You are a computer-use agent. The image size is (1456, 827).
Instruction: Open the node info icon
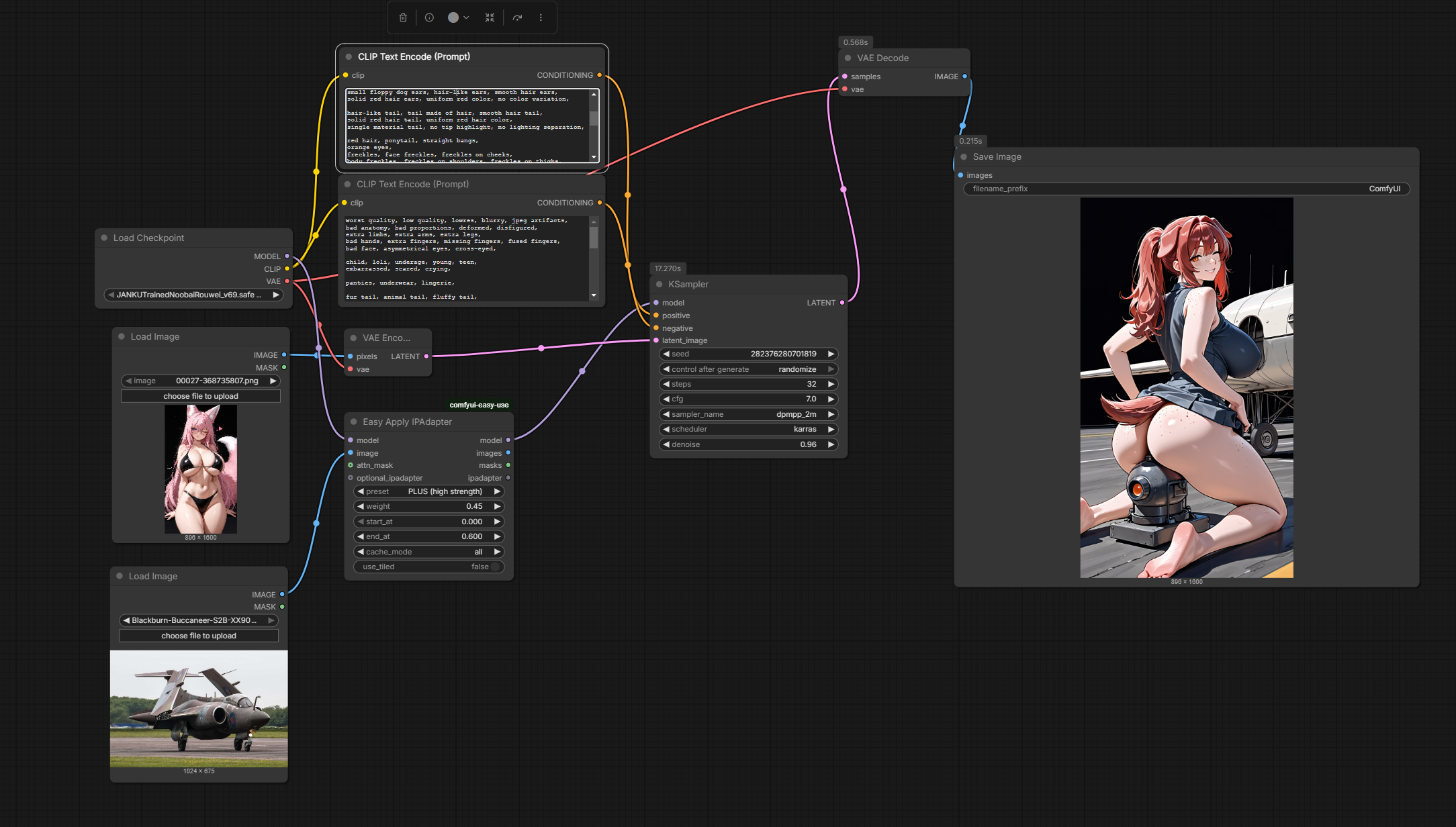click(x=429, y=17)
